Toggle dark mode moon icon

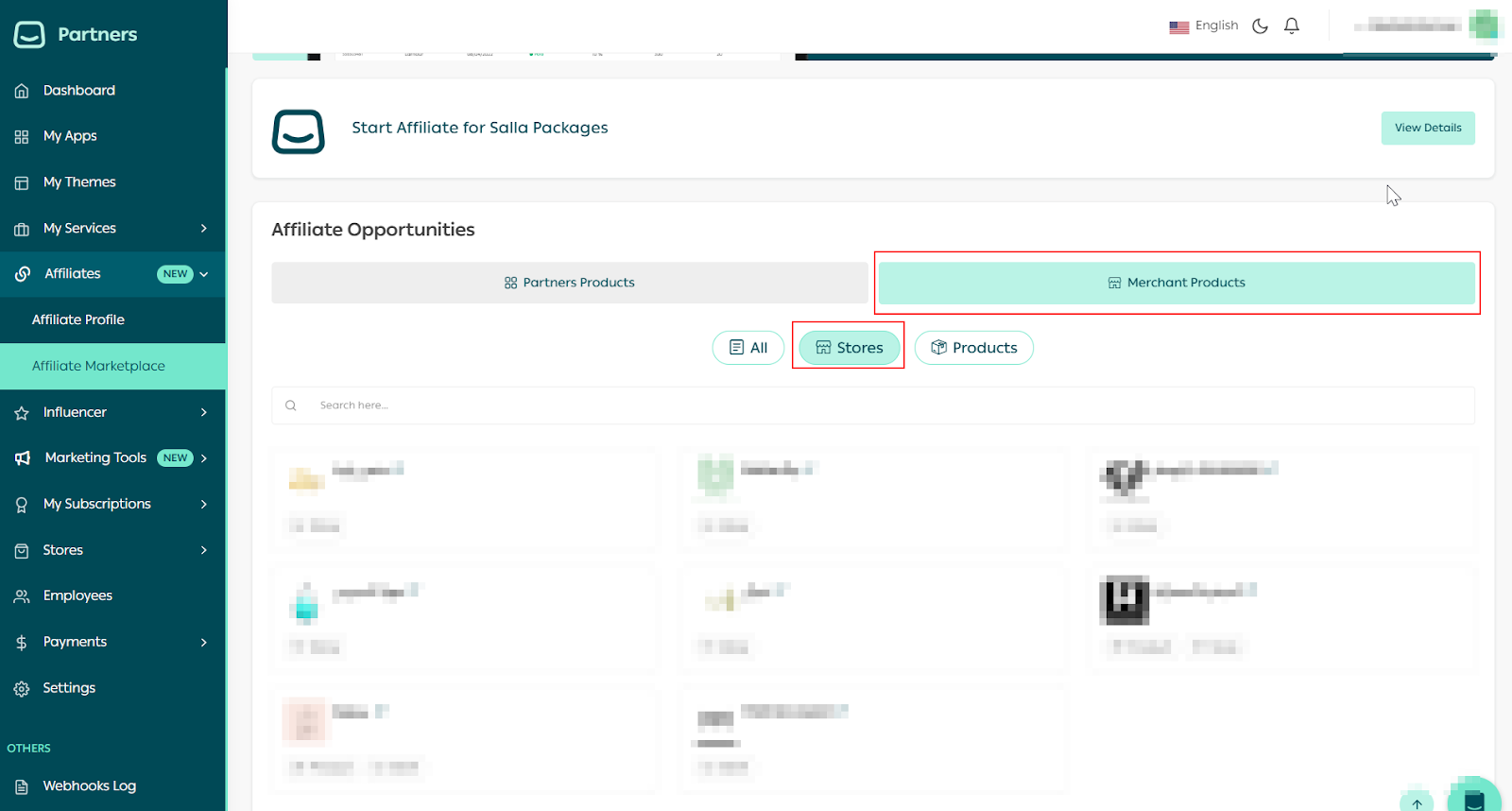(x=1260, y=26)
